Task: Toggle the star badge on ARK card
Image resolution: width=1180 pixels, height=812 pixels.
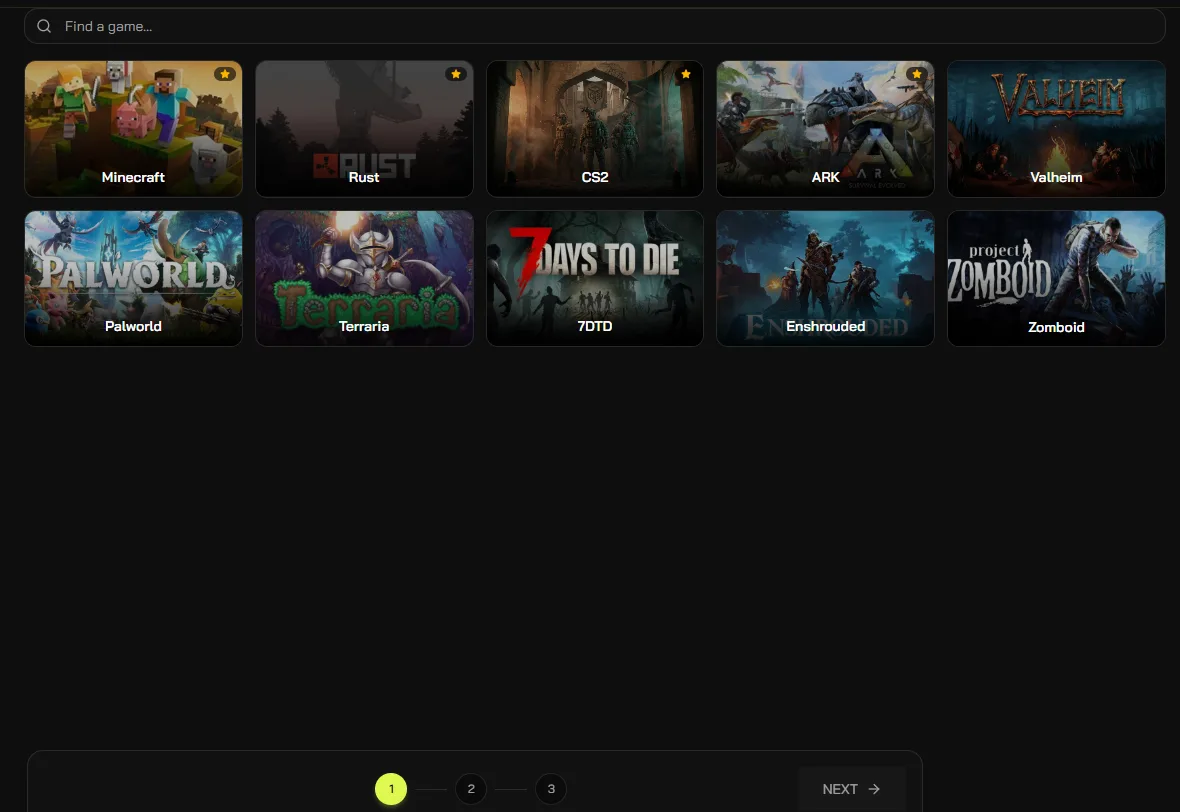Action: pos(916,74)
